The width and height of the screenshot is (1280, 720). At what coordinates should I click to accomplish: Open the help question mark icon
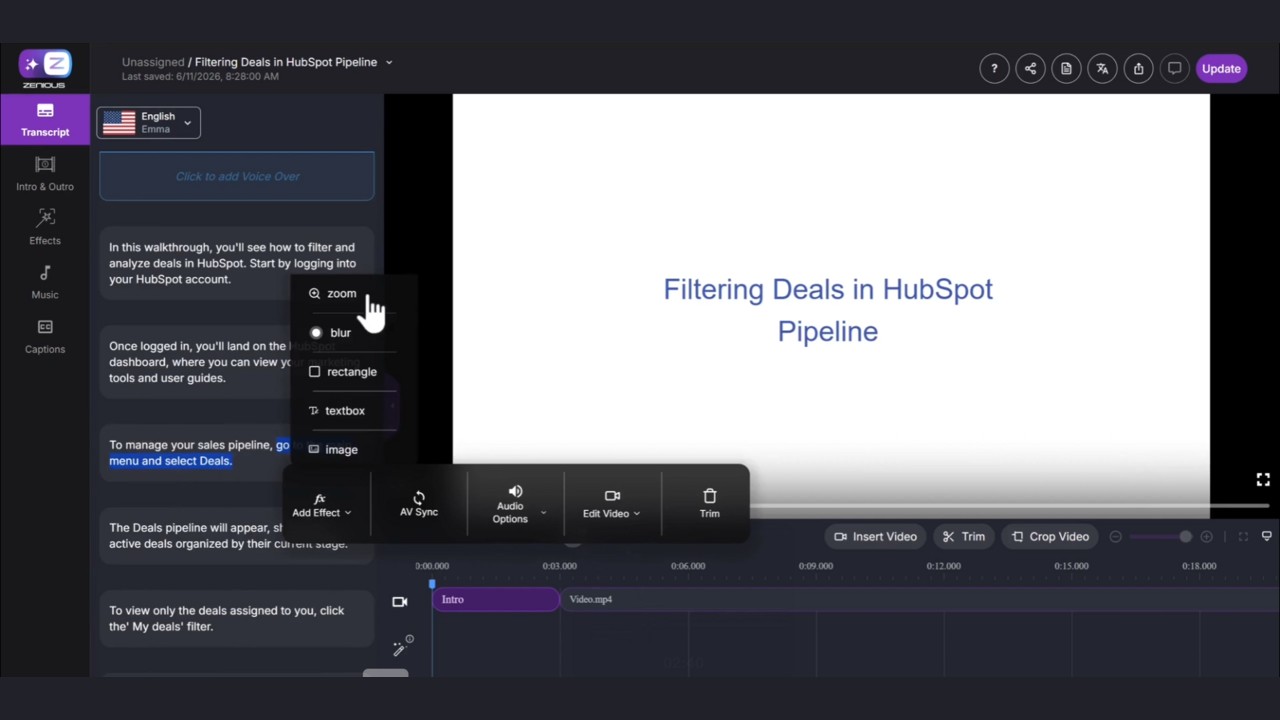(x=994, y=69)
